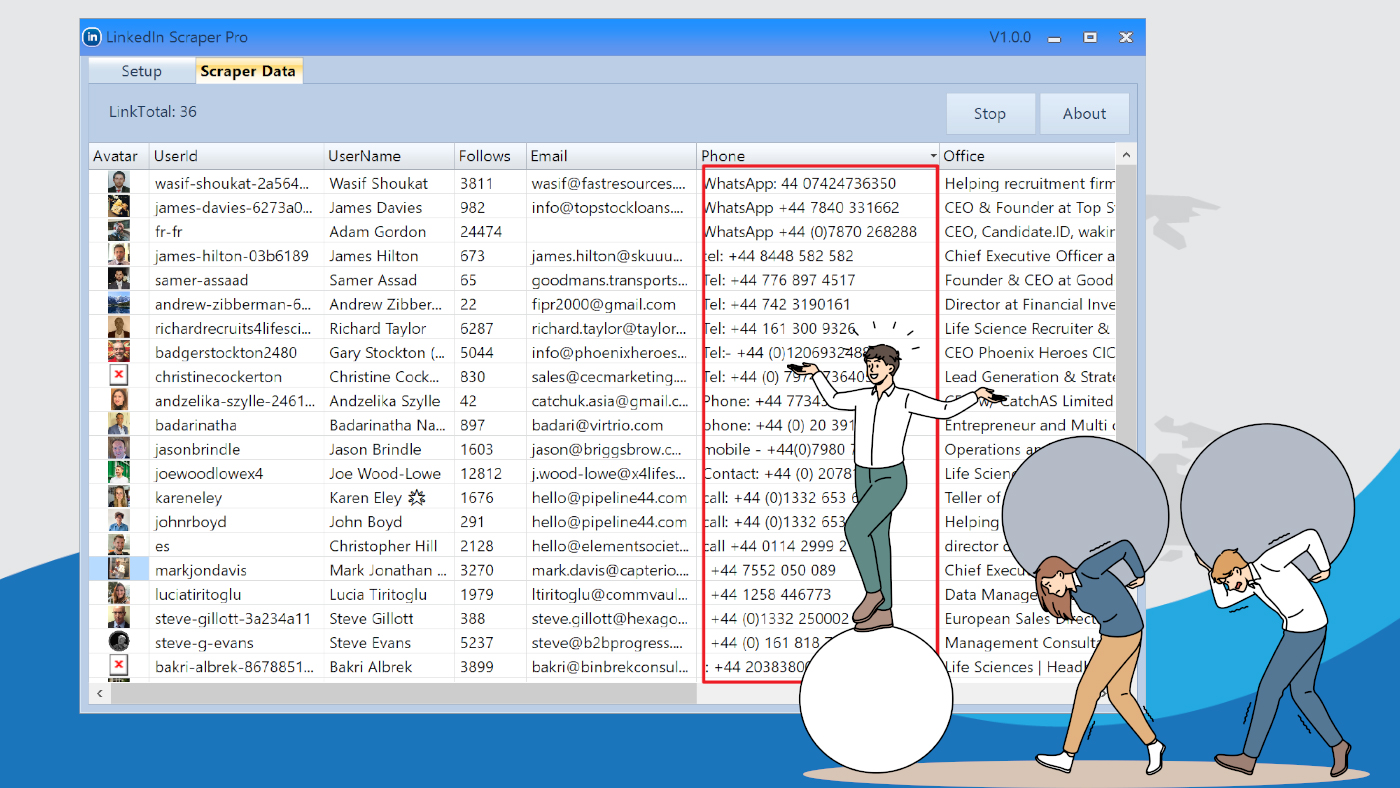The image size is (1400, 788).
Task: Select Christopher Hill's avatar picture
Action: (x=119, y=546)
